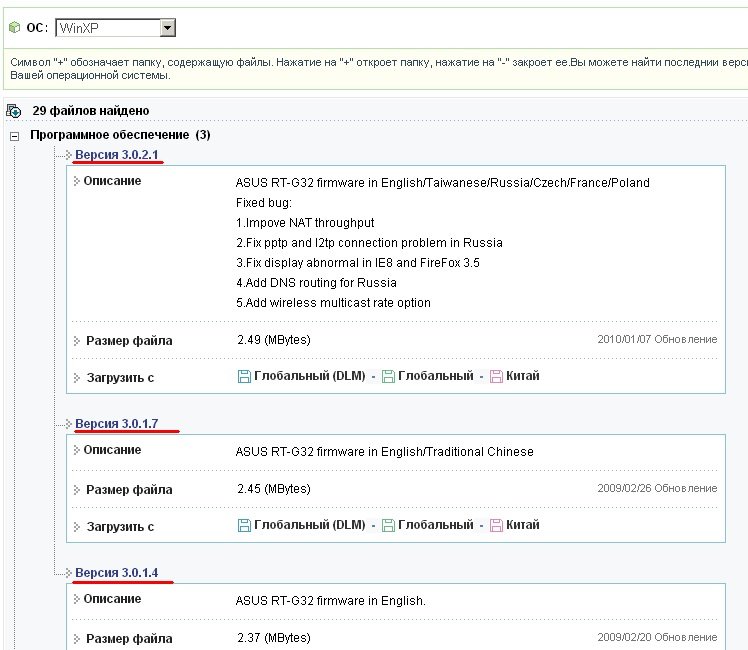
Task: Click pink disk icon for 3.0.1.7 Китай
Action: (x=496, y=526)
